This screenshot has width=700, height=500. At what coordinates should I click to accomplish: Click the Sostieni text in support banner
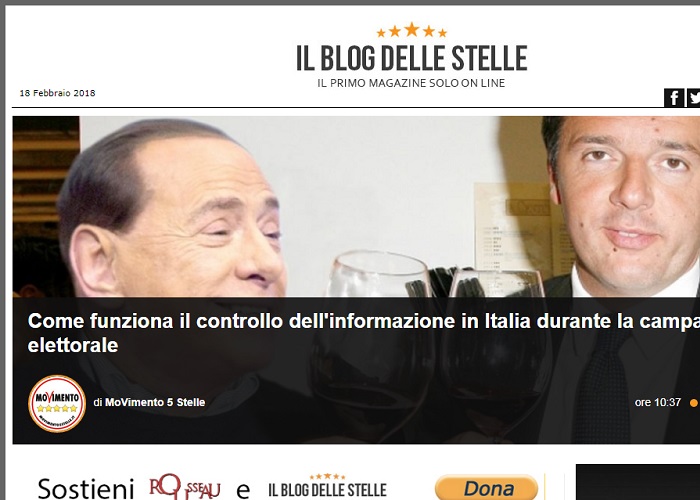[x=86, y=489]
